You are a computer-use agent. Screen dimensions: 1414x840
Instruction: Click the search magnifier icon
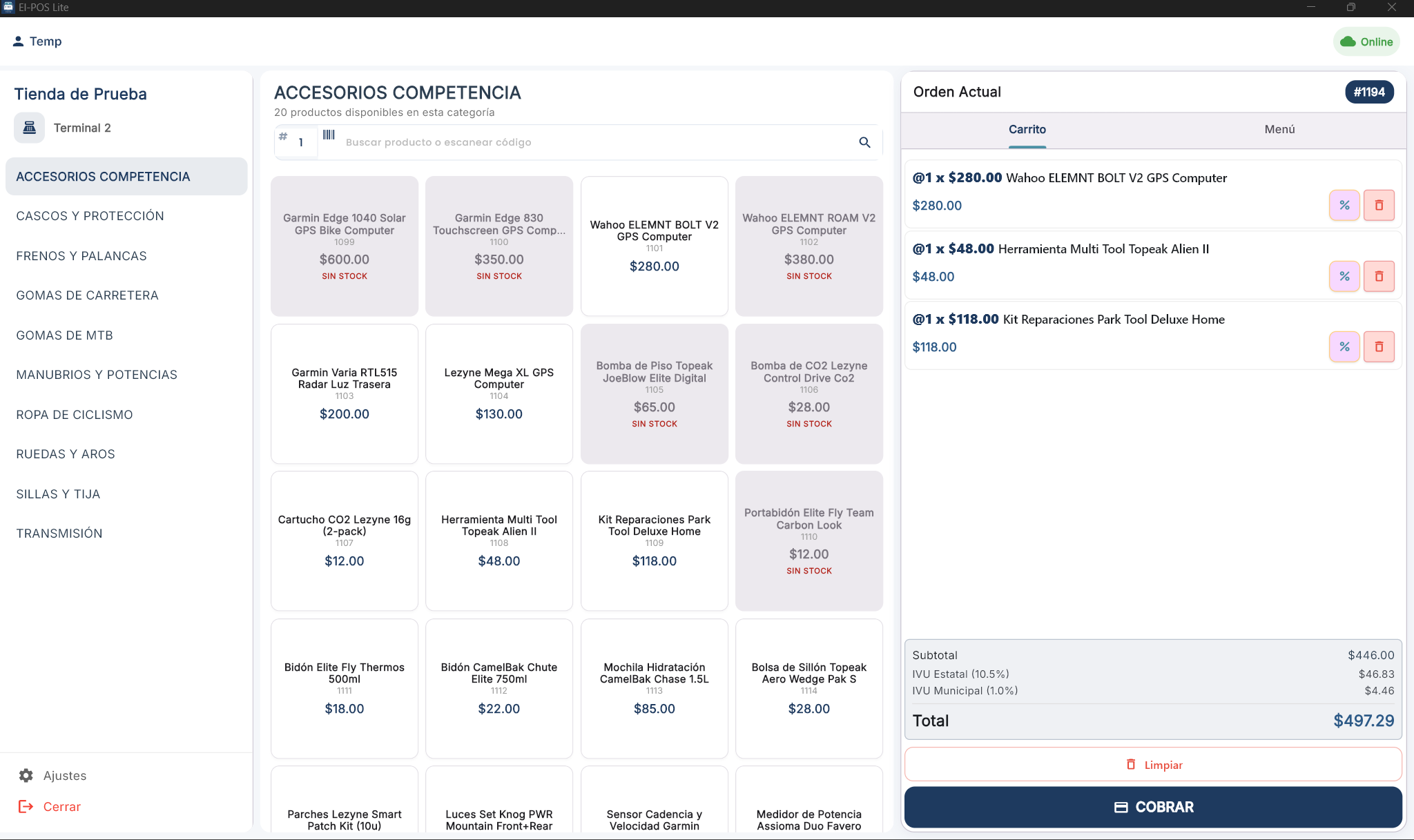tap(864, 142)
